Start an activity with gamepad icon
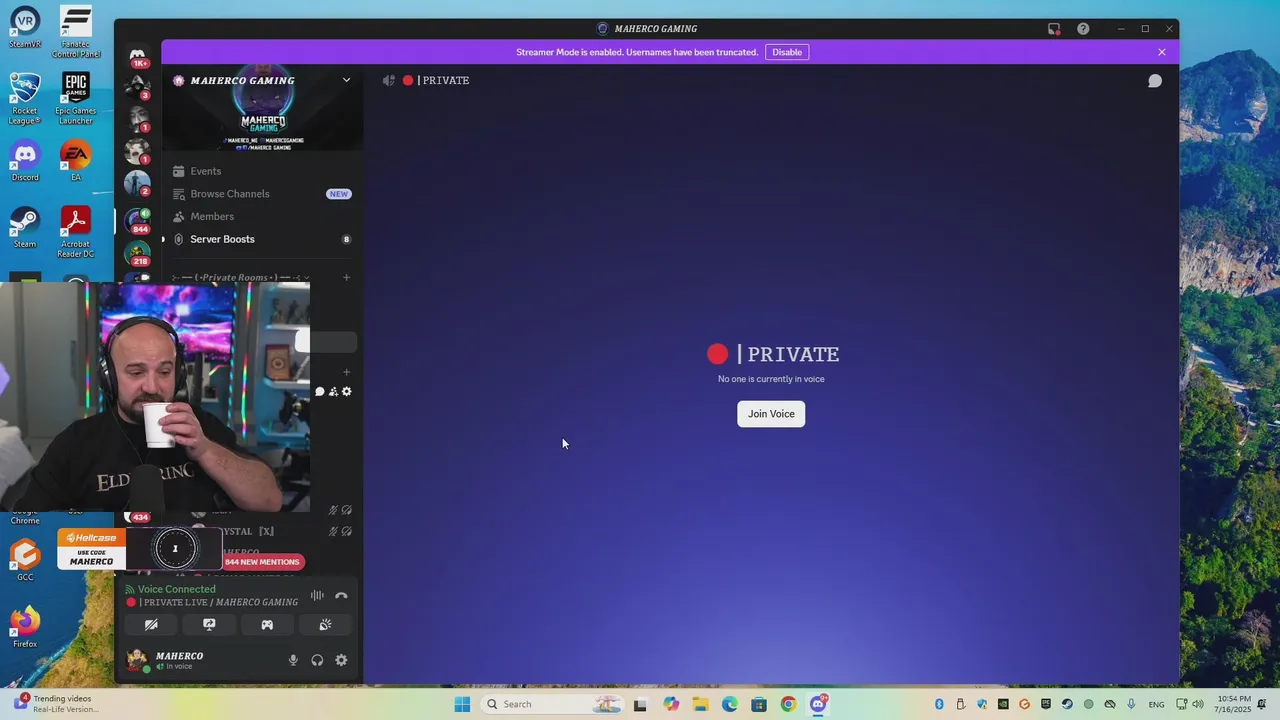The width and height of the screenshot is (1280, 720). [267, 625]
